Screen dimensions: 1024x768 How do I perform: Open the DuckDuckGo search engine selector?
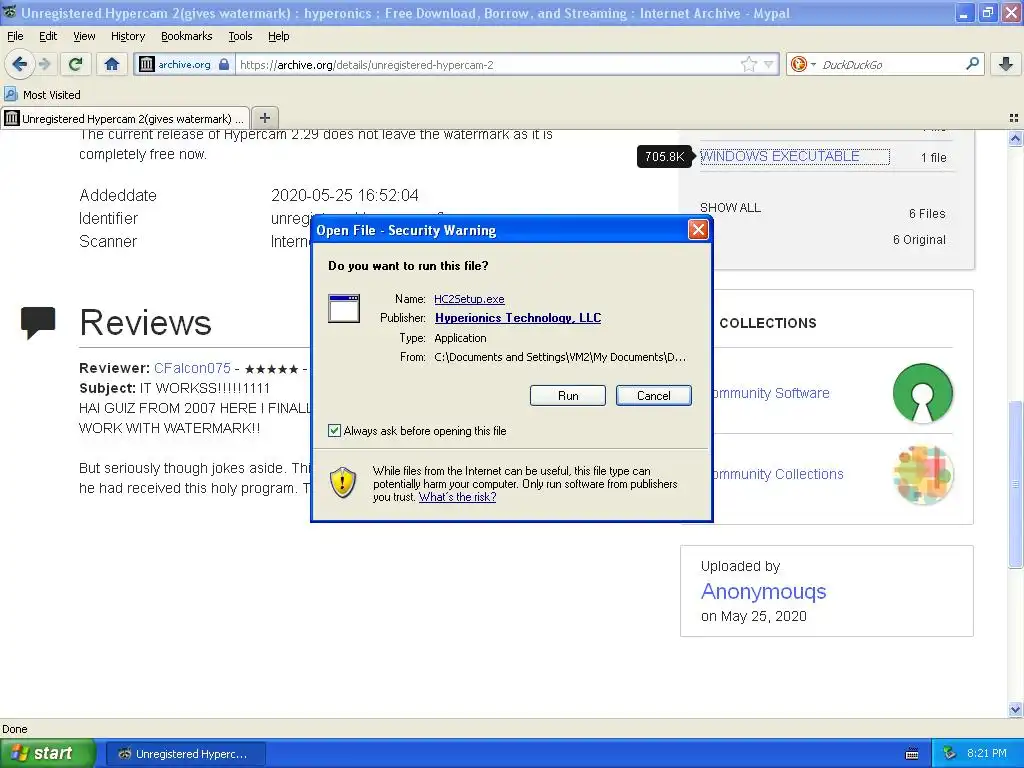tap(803, 64)
